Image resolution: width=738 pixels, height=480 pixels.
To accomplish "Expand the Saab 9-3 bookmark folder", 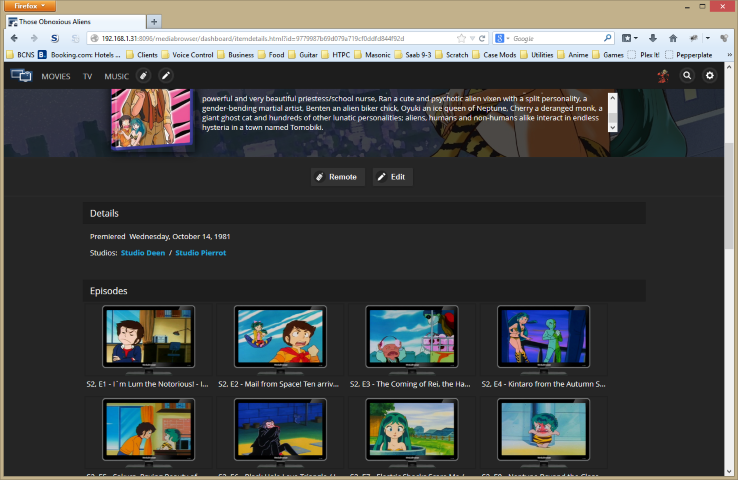I will pos(413,55).
